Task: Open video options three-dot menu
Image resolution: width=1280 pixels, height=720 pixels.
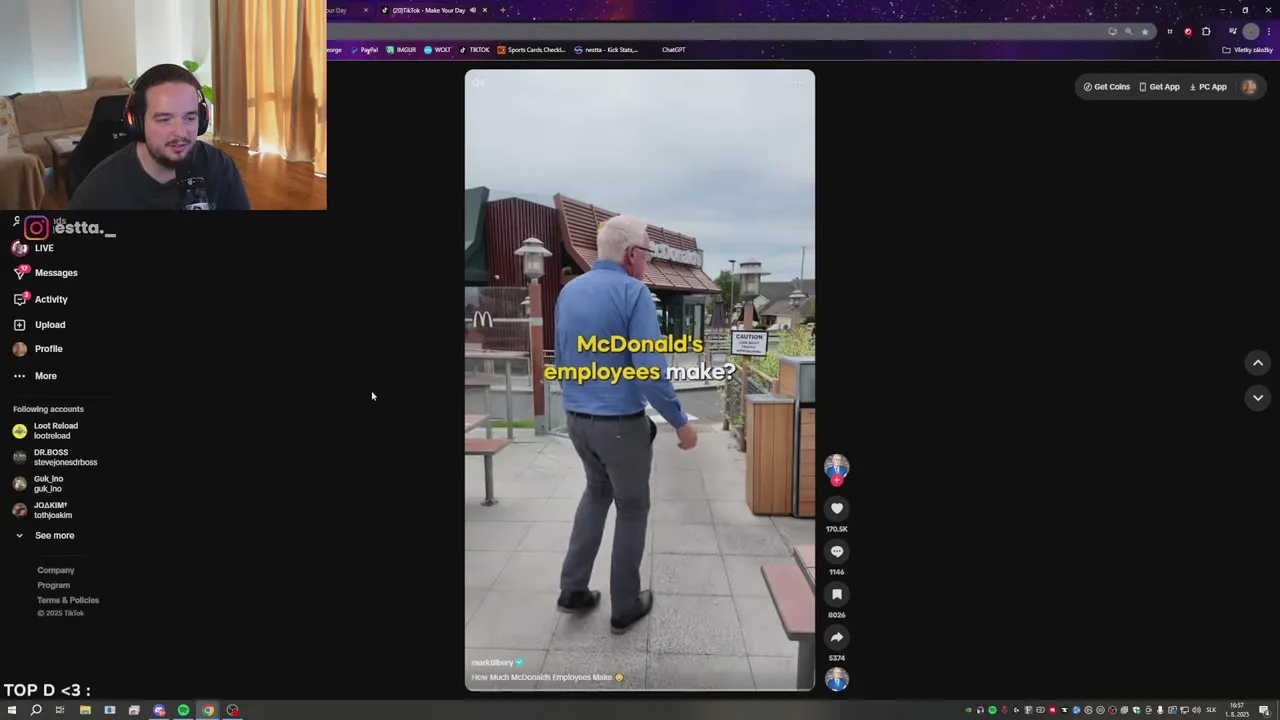Action: pos(799,82)
